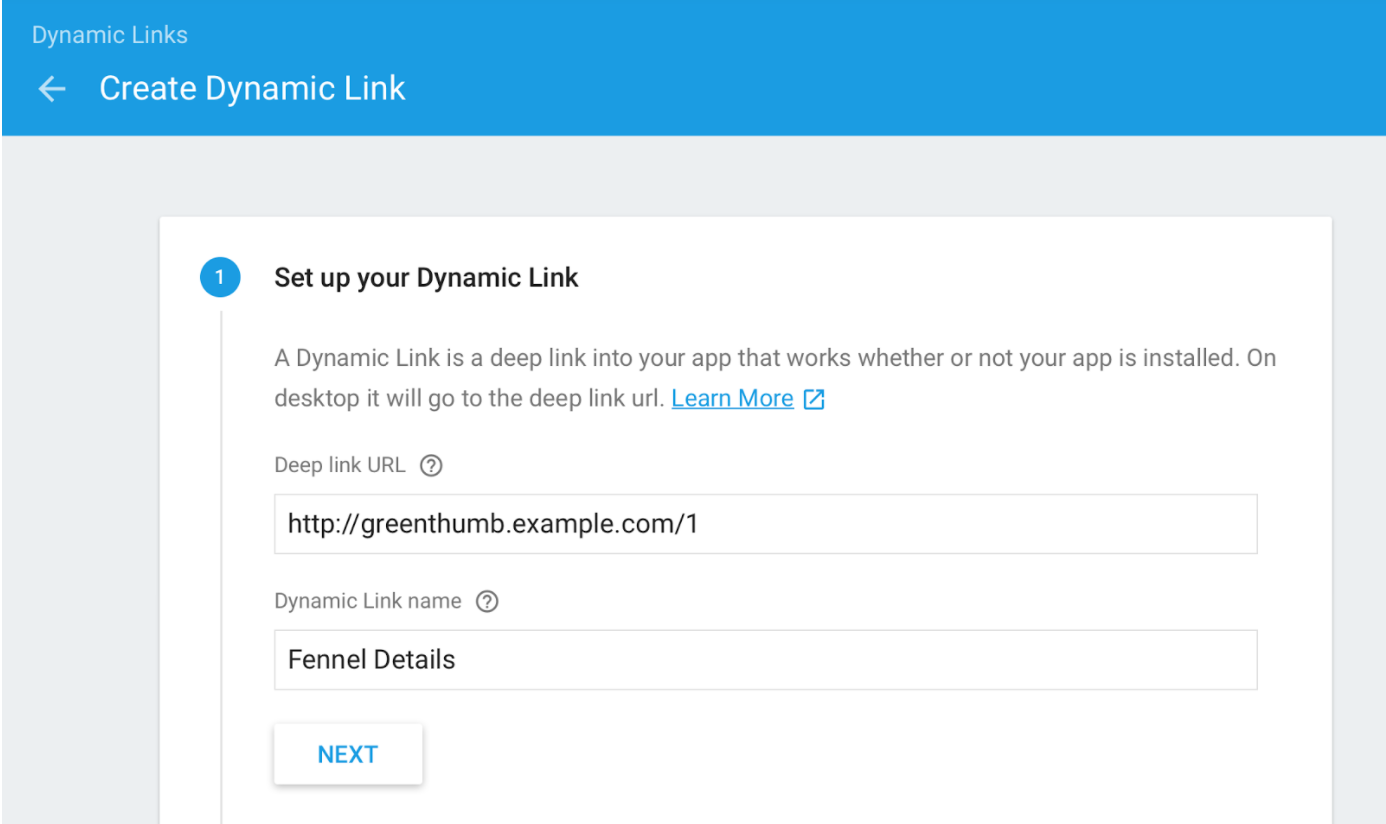Click the Create Dynamic Link page title
The width and height of the screenshot is (1386, 824).
pos(252,89)
